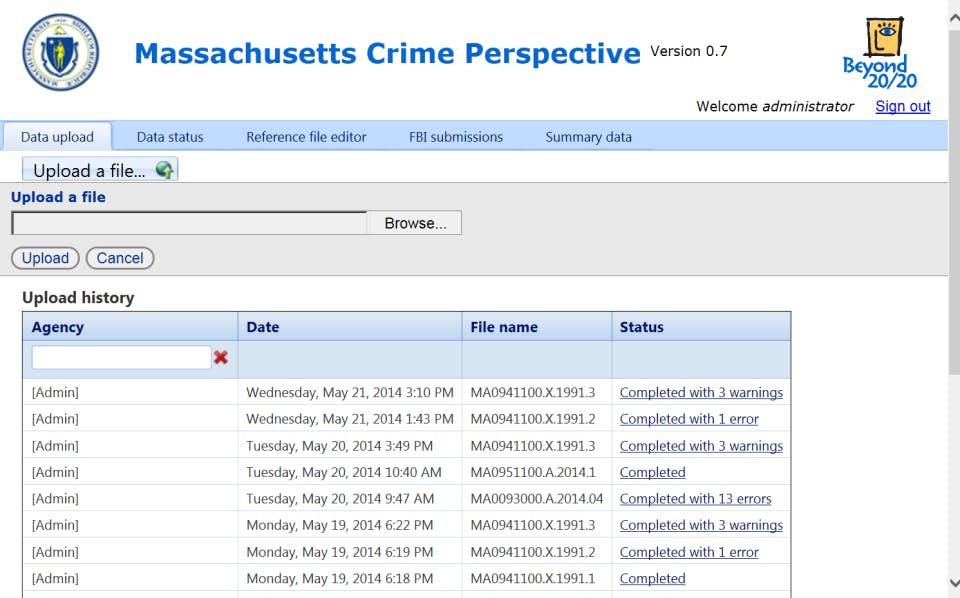Go to the Summary data tab

pyautogui.click(x=588, y=137)
